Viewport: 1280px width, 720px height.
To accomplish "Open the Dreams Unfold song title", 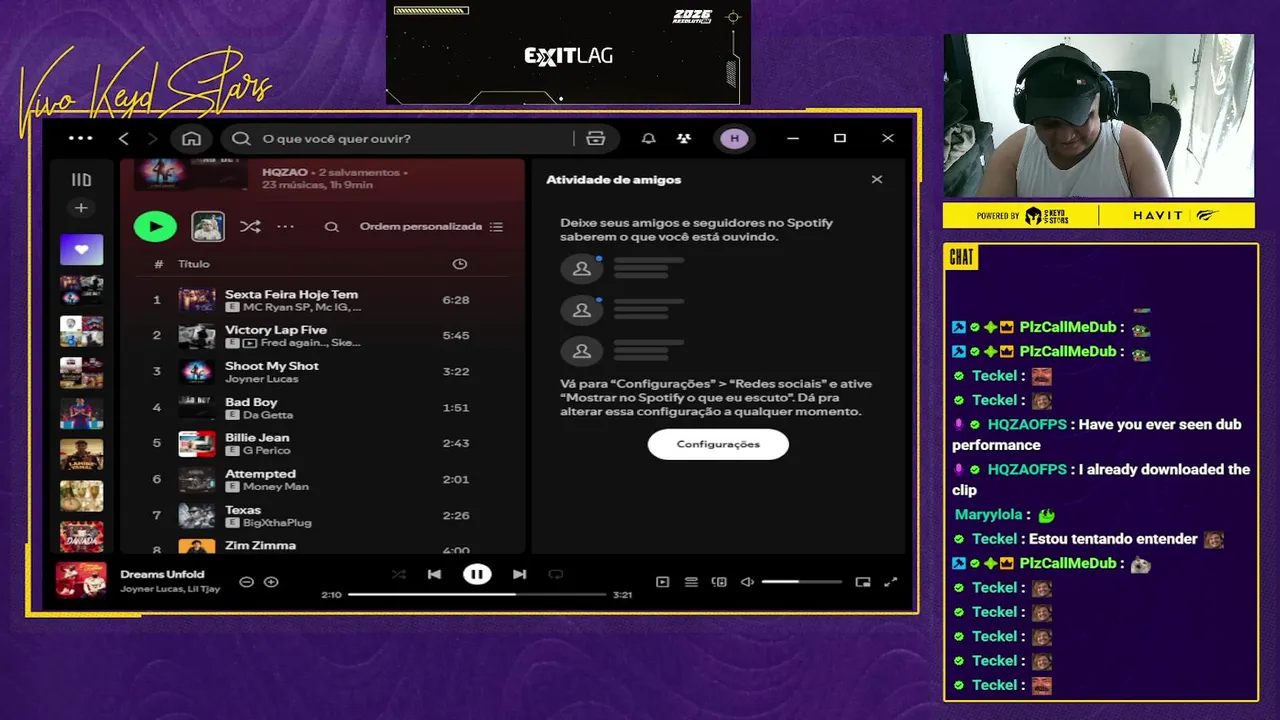I will (162, 574).
